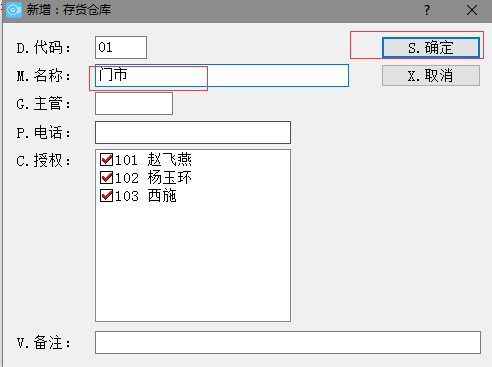
Task: Focus the V.备注 remarks field
Action: [288, 342]
